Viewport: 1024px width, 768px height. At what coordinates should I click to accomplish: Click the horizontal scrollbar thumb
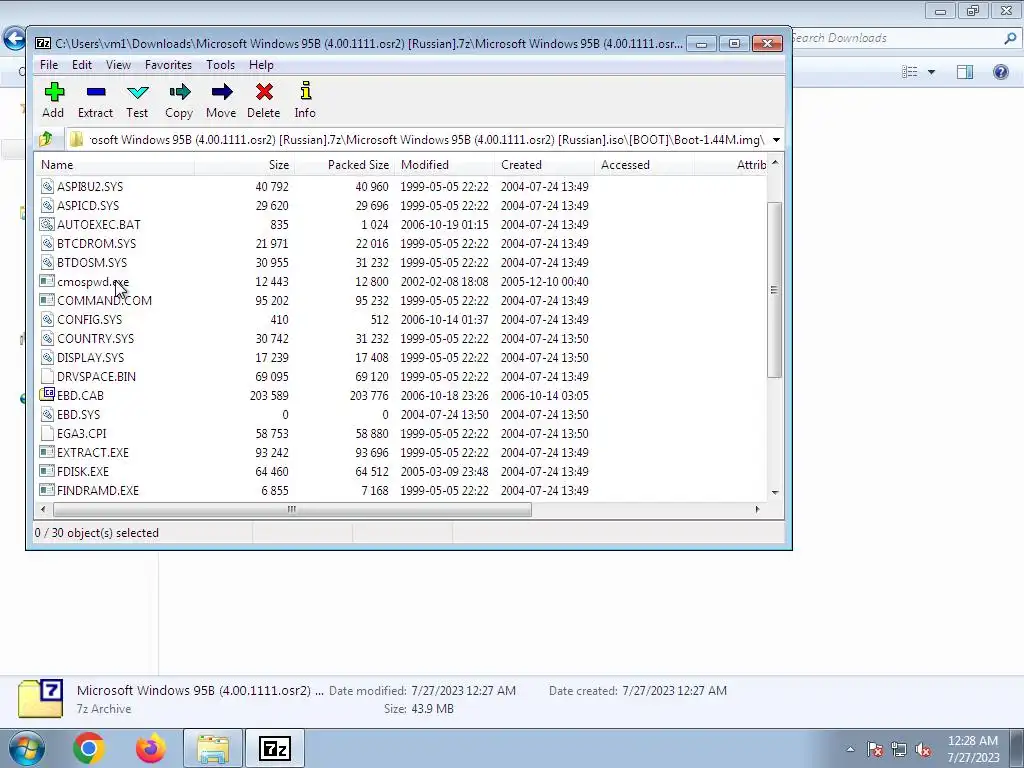click(292, 509)
